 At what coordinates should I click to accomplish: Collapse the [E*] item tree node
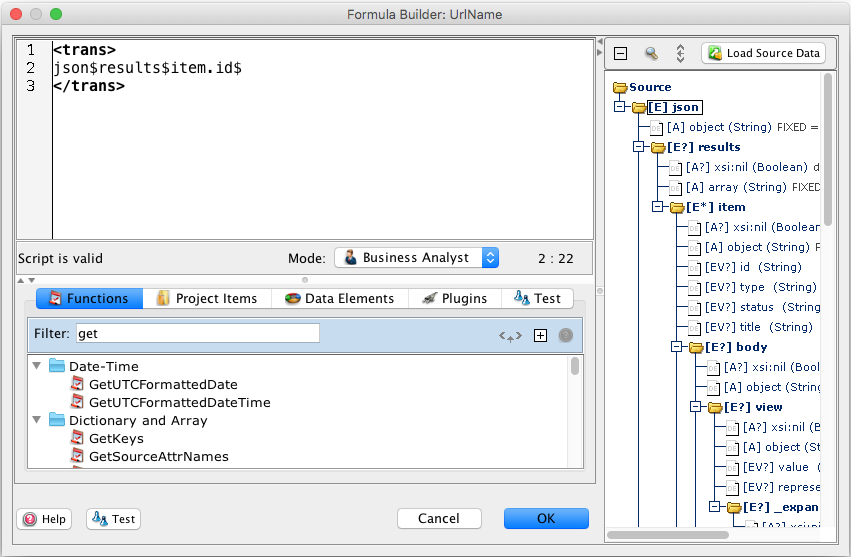tap(658, 207)
